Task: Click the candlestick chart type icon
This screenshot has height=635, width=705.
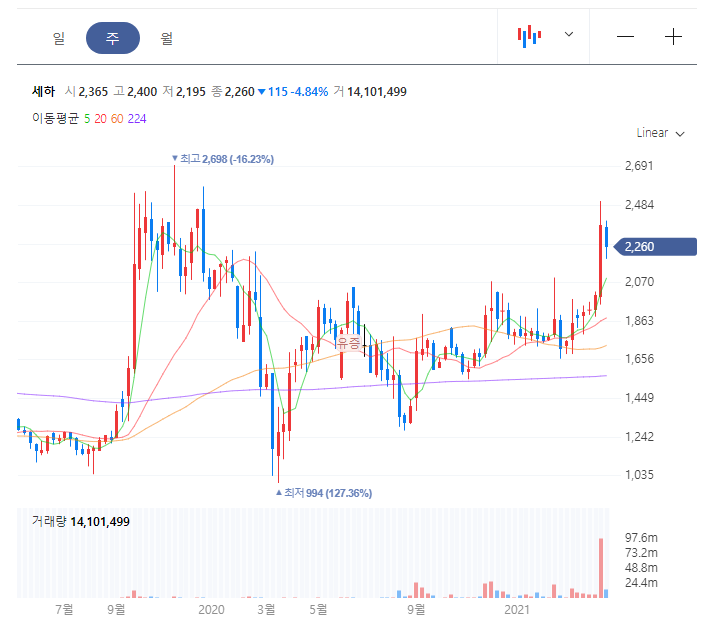Action: tap(529, 36)
